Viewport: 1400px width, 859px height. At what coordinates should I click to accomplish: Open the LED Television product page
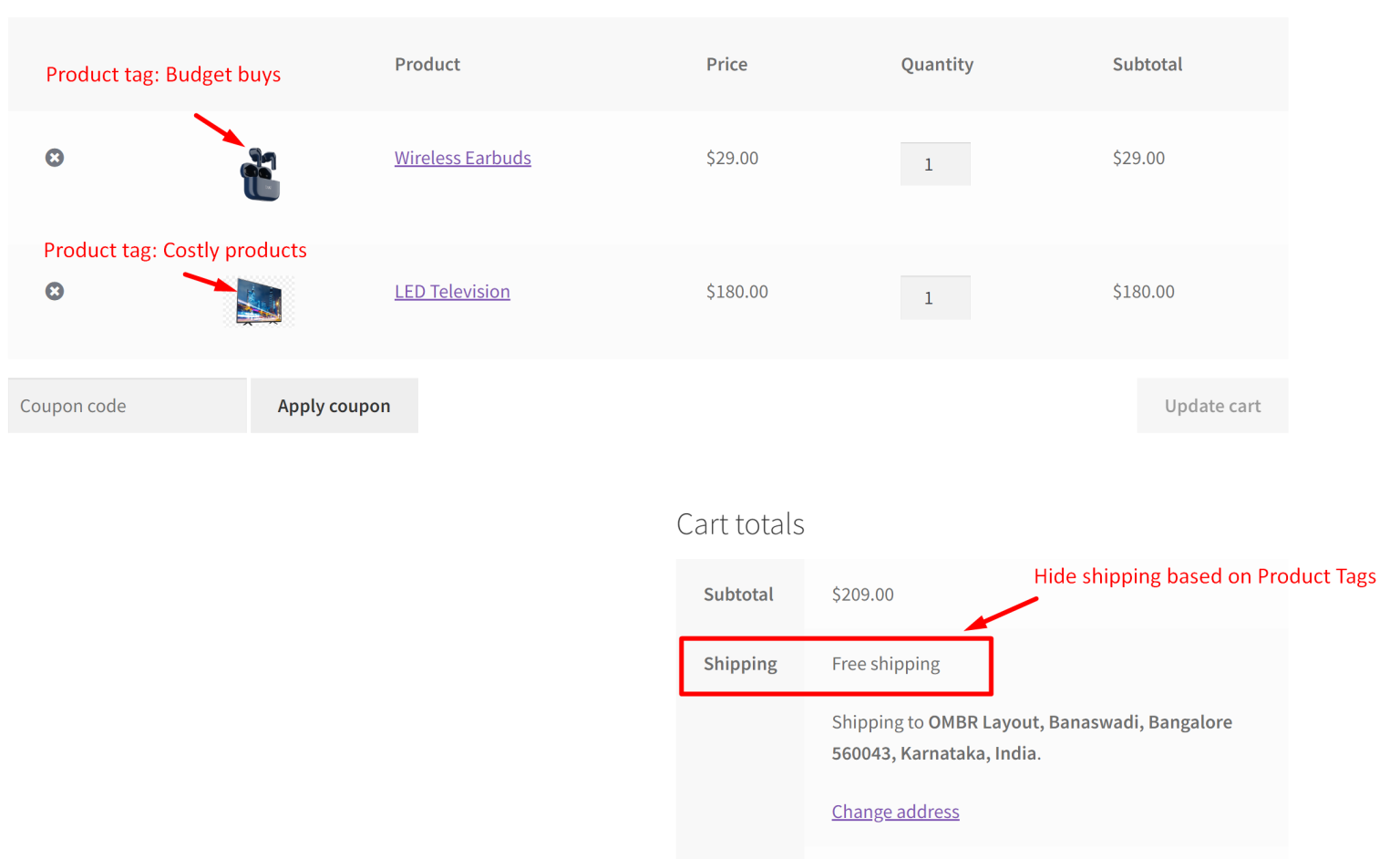pos(451,291)
